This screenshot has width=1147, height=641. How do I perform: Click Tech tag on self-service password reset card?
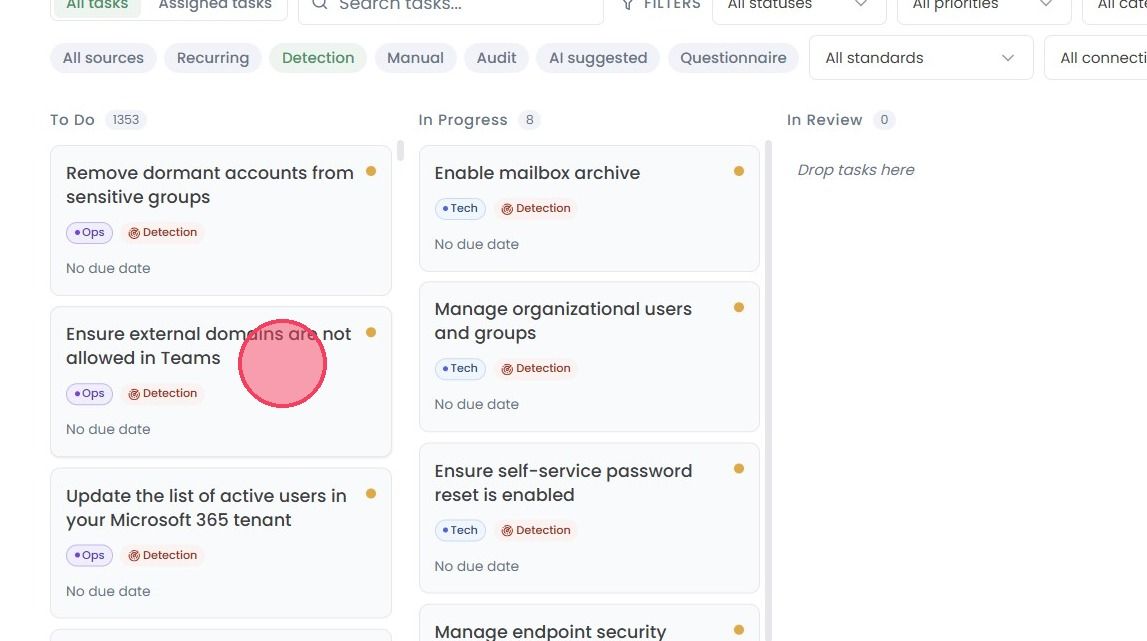coord(460,531)
